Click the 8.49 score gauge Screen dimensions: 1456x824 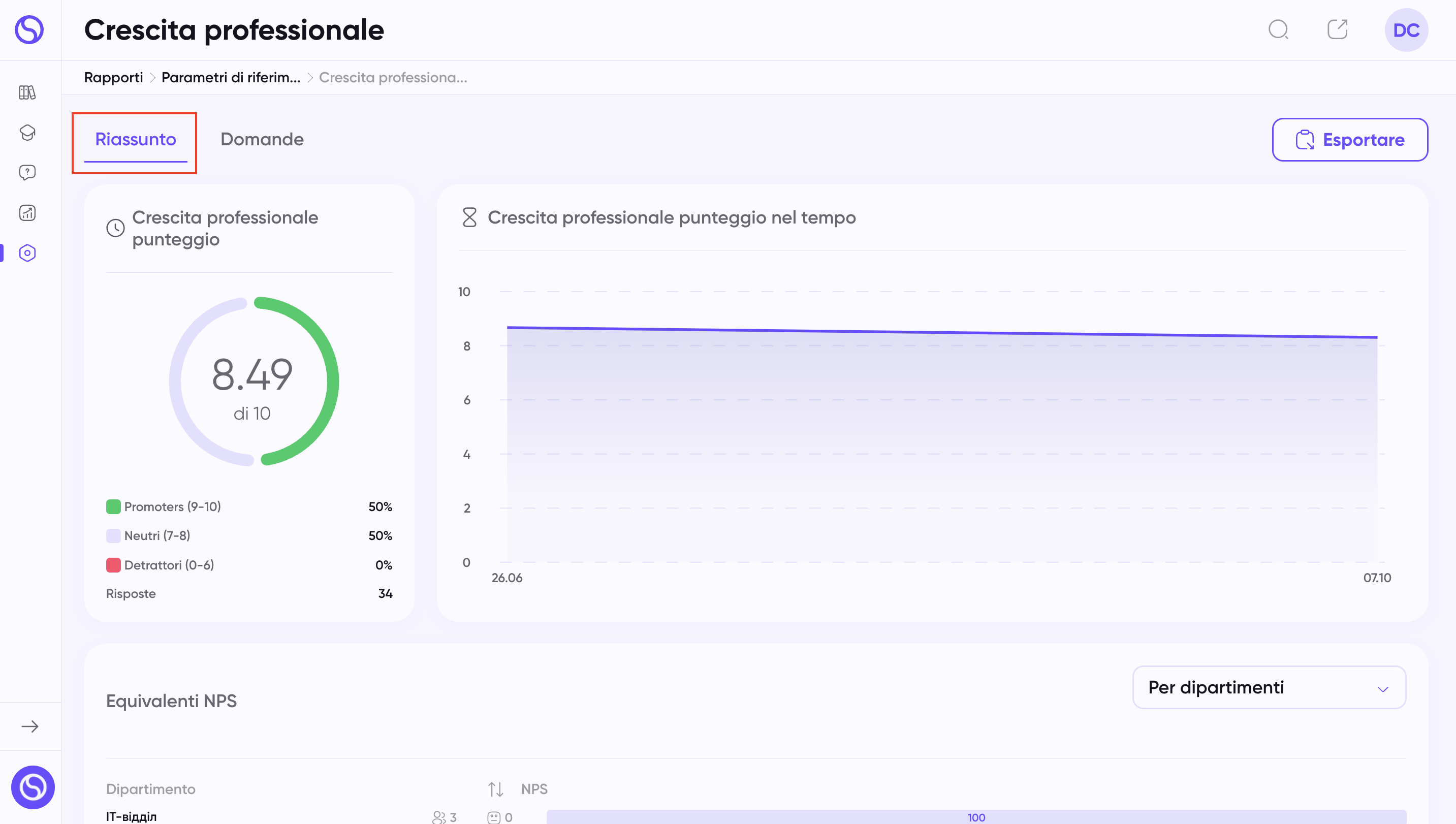click(253, 381)
